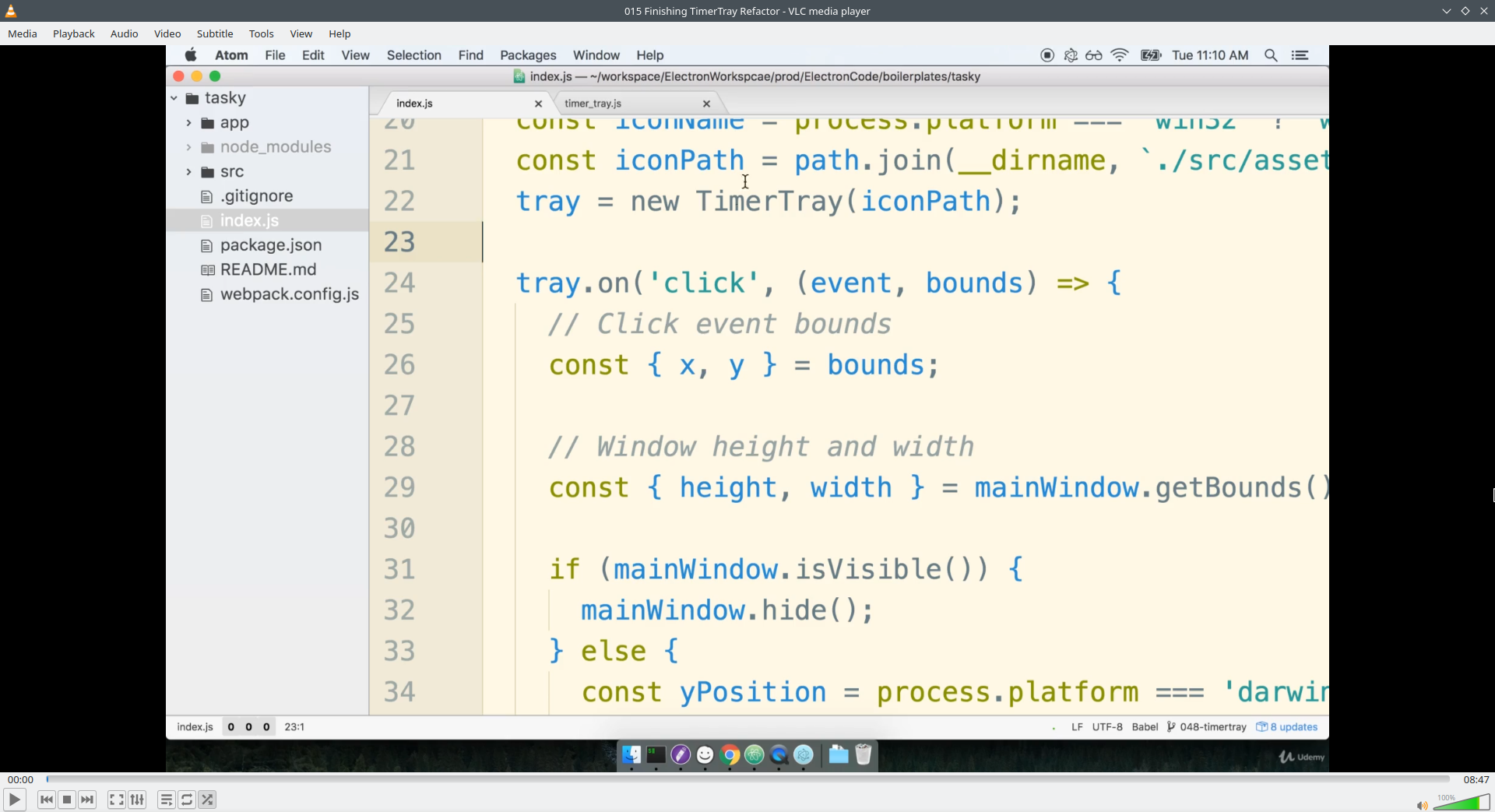Close the timer_tray.js tab
The width and height of the screenshot is (1495, 812).
[x=706, y=104]
